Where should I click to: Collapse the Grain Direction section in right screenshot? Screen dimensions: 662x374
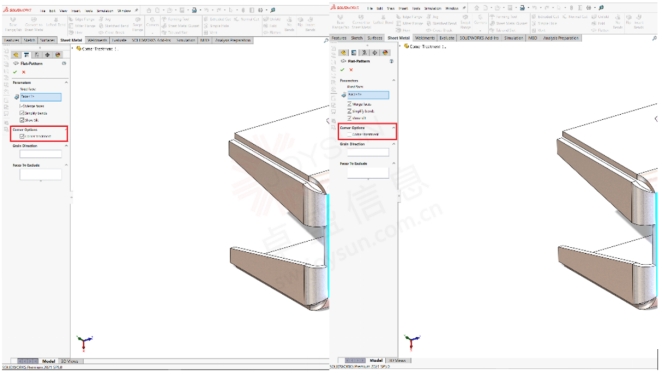tap(393, 144)
